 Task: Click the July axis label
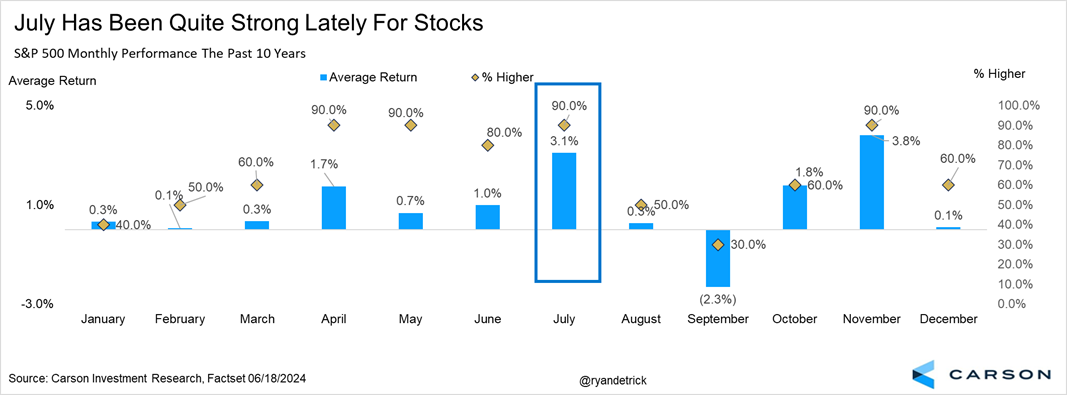(x=564, y=319)
